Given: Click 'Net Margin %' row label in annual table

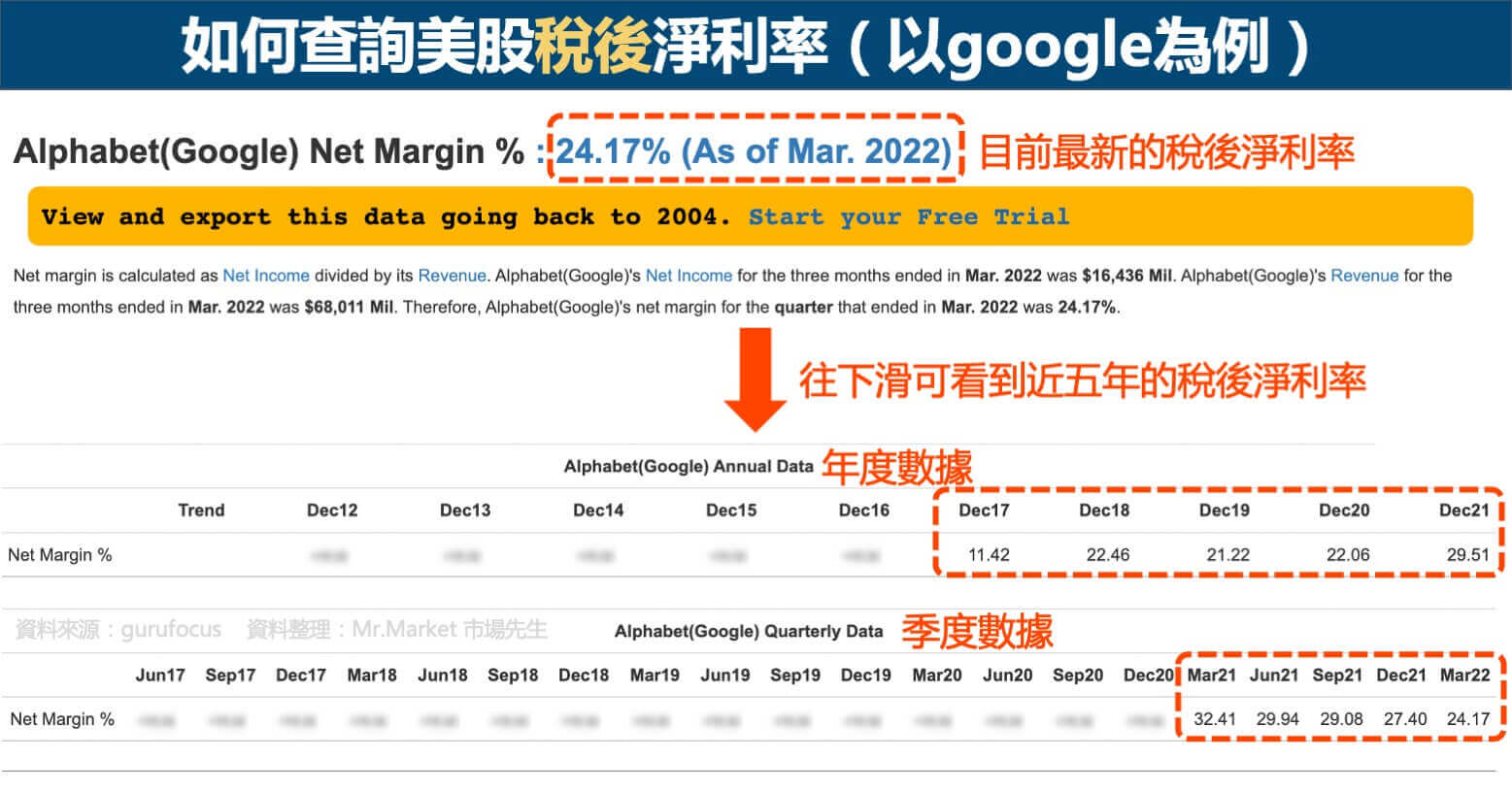Looking at the screenshot, I should pos(60,555).
